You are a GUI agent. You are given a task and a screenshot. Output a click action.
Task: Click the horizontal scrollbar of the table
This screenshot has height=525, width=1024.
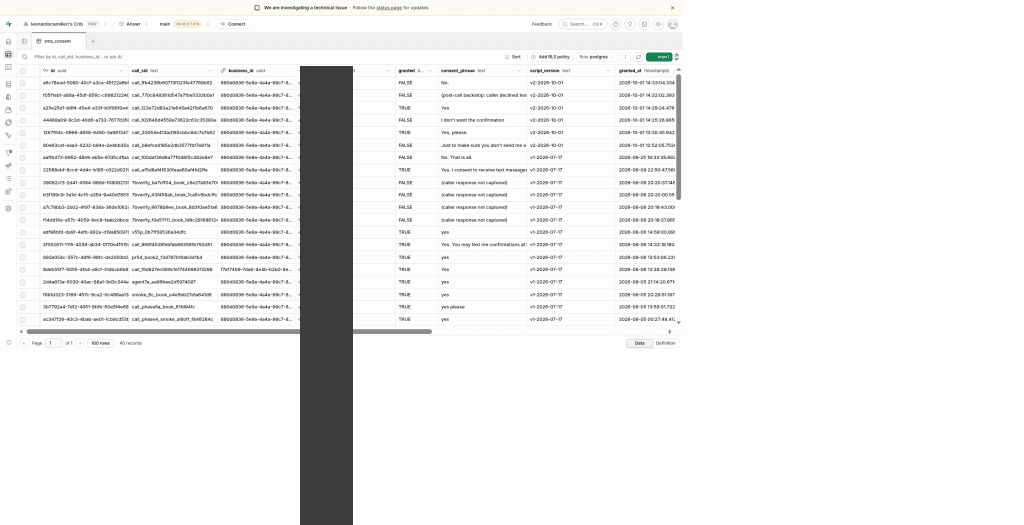point(229,332)
